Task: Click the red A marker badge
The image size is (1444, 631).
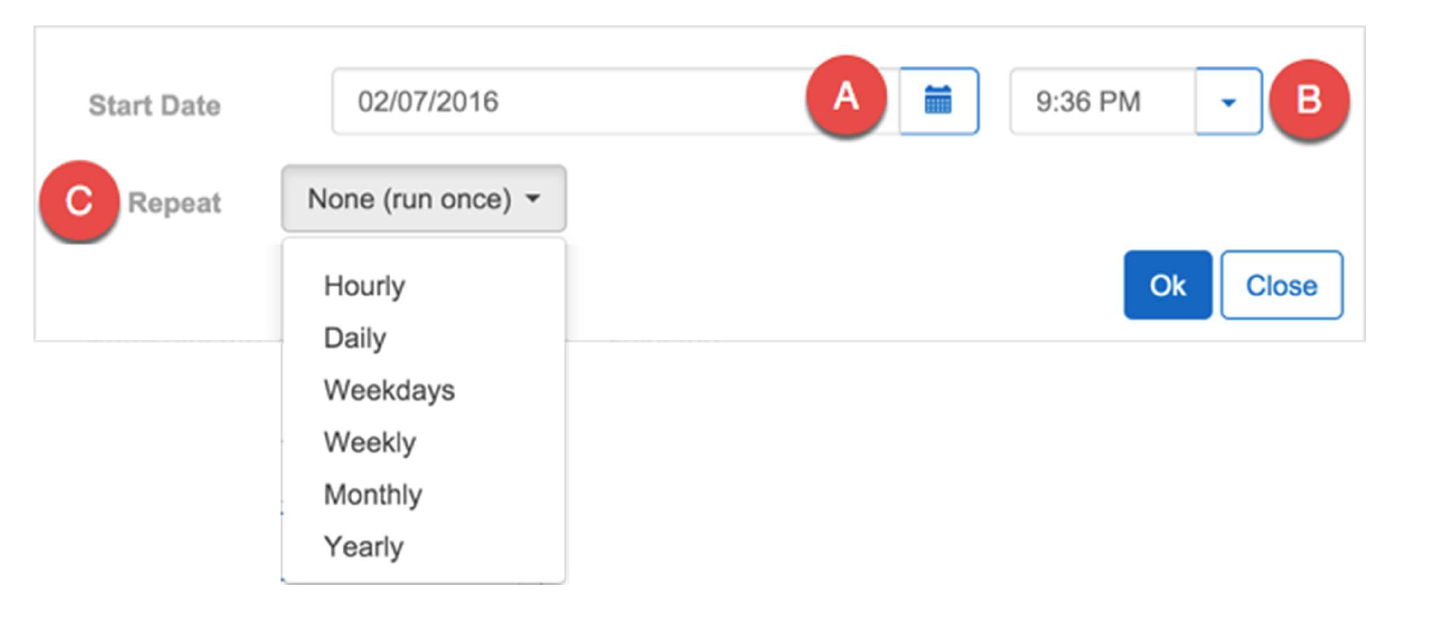Action: (x=846, y=98)
